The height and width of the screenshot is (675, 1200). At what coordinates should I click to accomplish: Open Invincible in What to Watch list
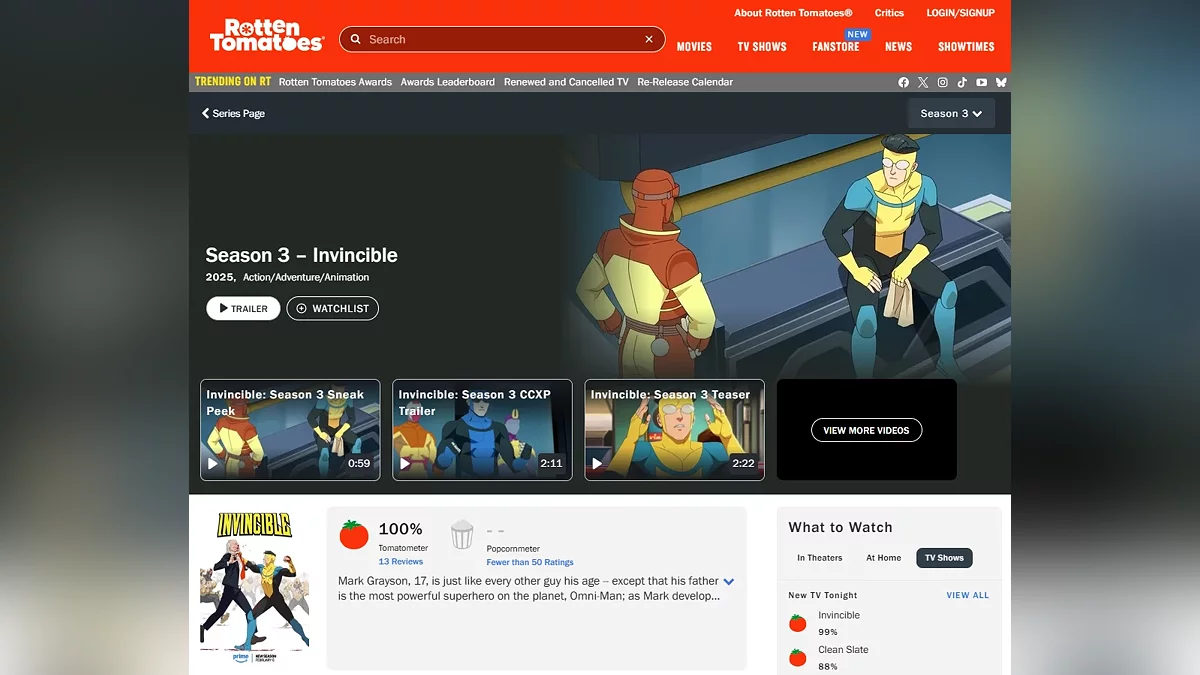838,615
